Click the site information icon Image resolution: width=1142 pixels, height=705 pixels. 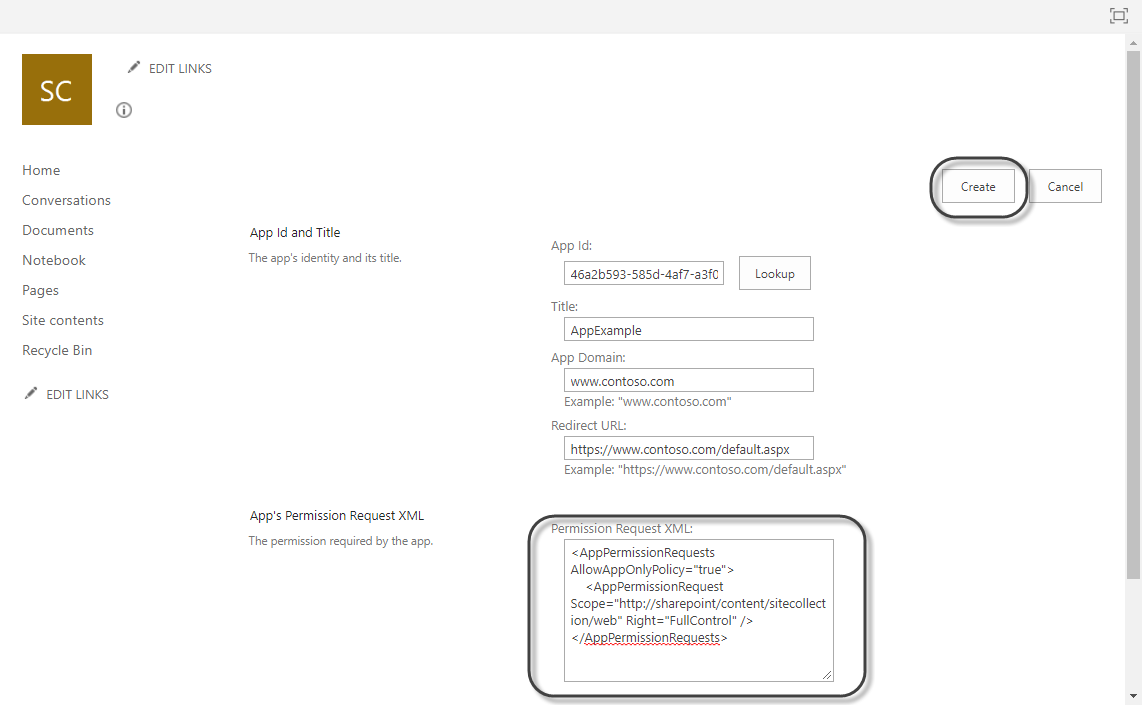point(124,110)
